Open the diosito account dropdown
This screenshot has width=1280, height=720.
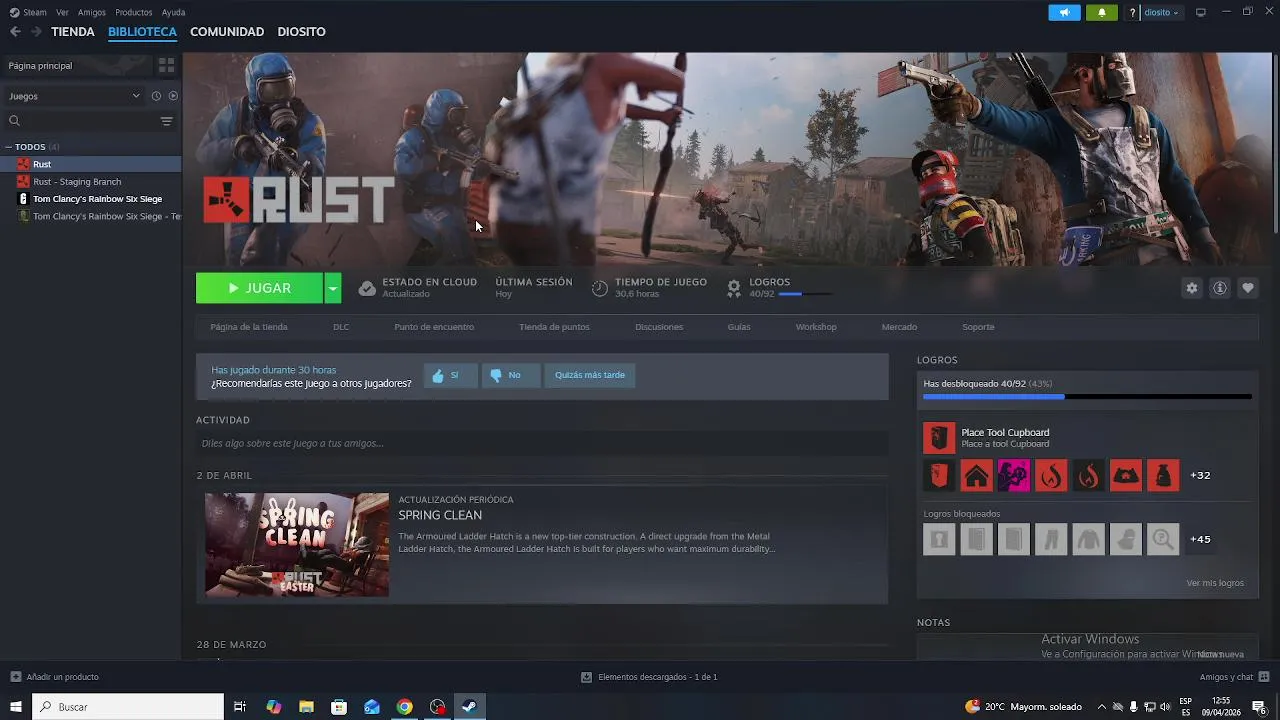click(1162, 12)
